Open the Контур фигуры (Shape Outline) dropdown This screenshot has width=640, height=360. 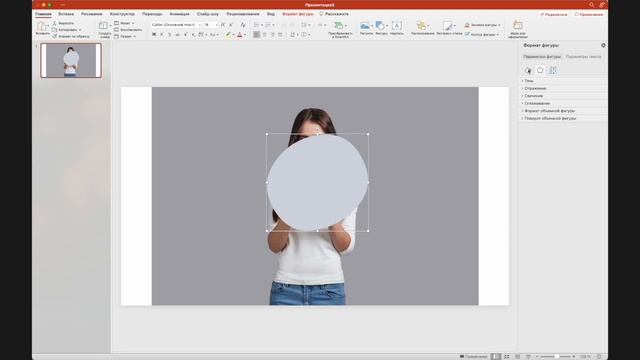coord(482,35)
